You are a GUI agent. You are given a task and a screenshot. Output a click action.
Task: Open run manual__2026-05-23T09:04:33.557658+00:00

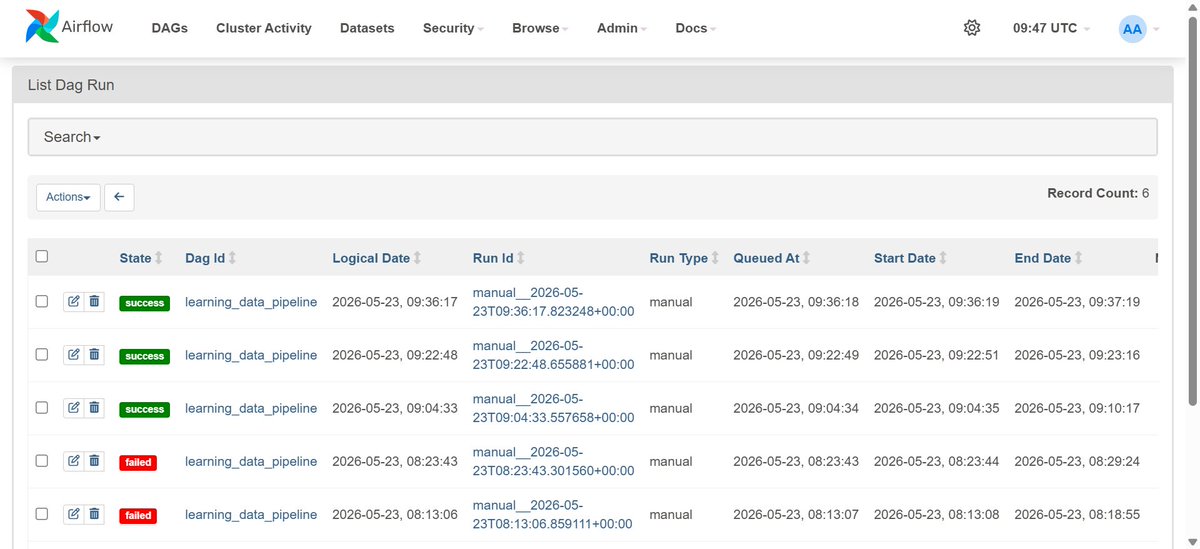coord(553,407)
